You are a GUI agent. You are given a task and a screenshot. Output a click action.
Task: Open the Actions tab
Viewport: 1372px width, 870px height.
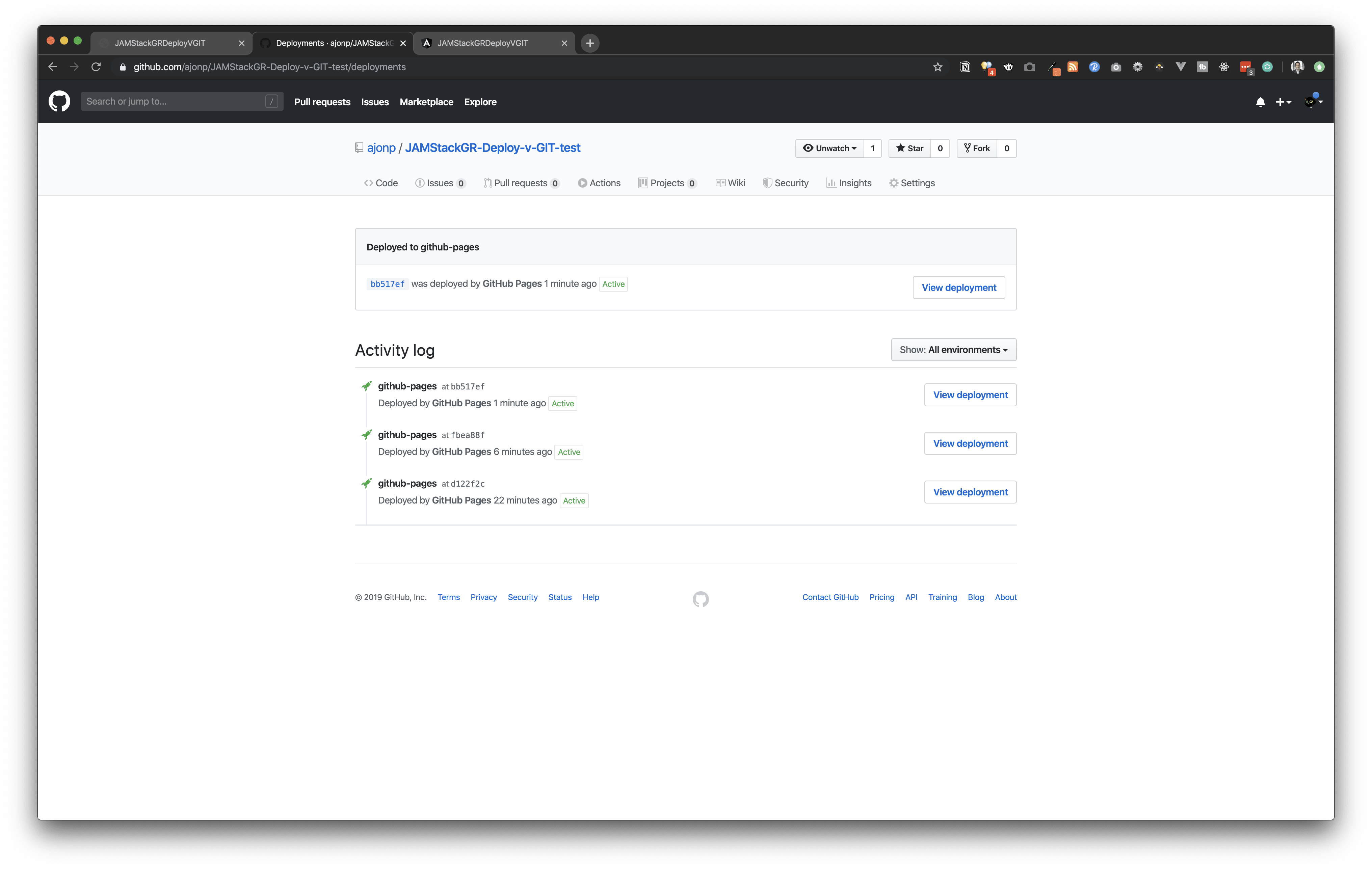click(x=599, y=183)
